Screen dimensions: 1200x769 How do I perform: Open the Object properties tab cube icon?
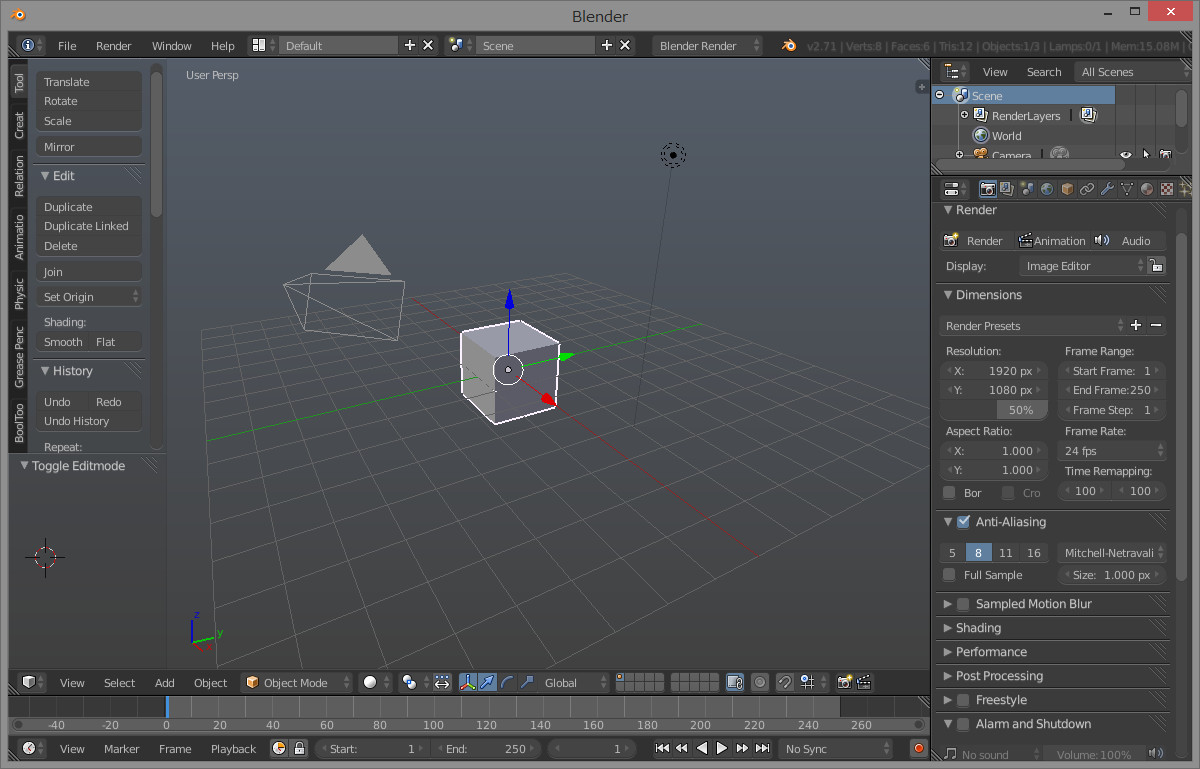(1067, 188)
